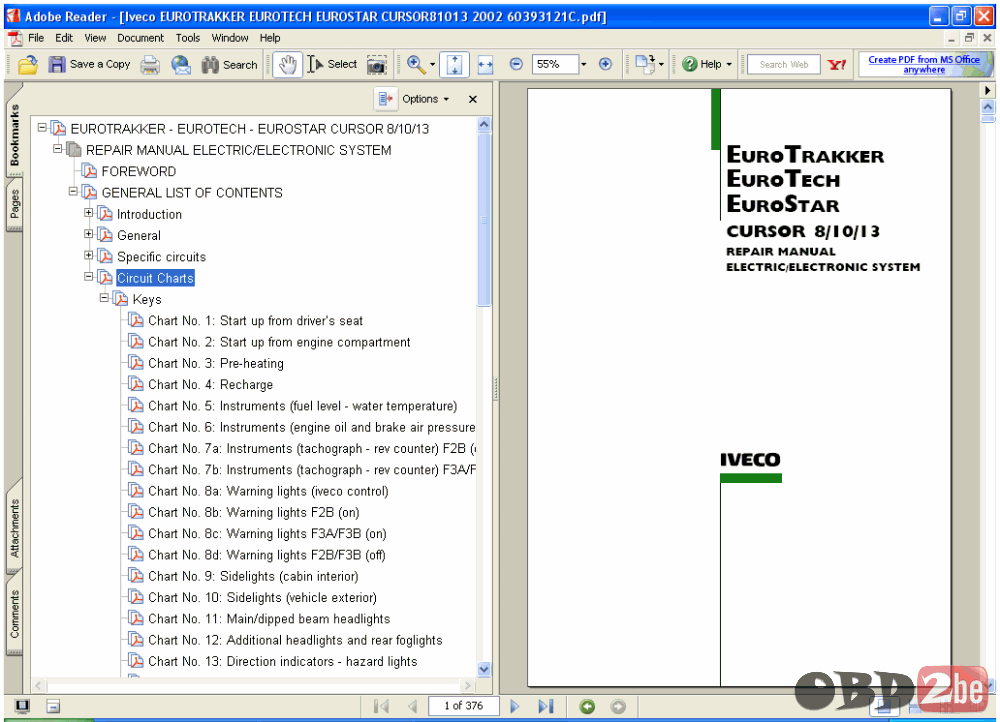Choose the Select text tool

pos(332,64)
